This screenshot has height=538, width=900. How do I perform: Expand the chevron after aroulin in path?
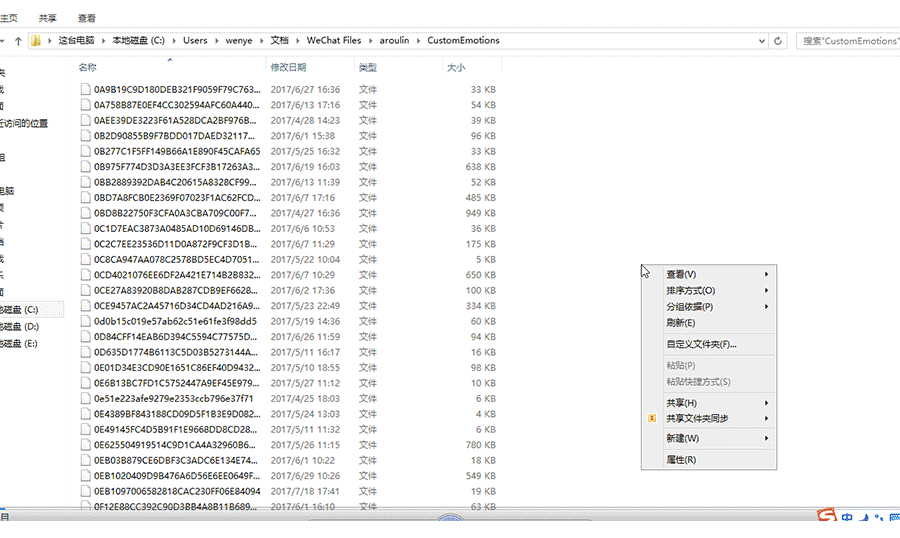418,41
